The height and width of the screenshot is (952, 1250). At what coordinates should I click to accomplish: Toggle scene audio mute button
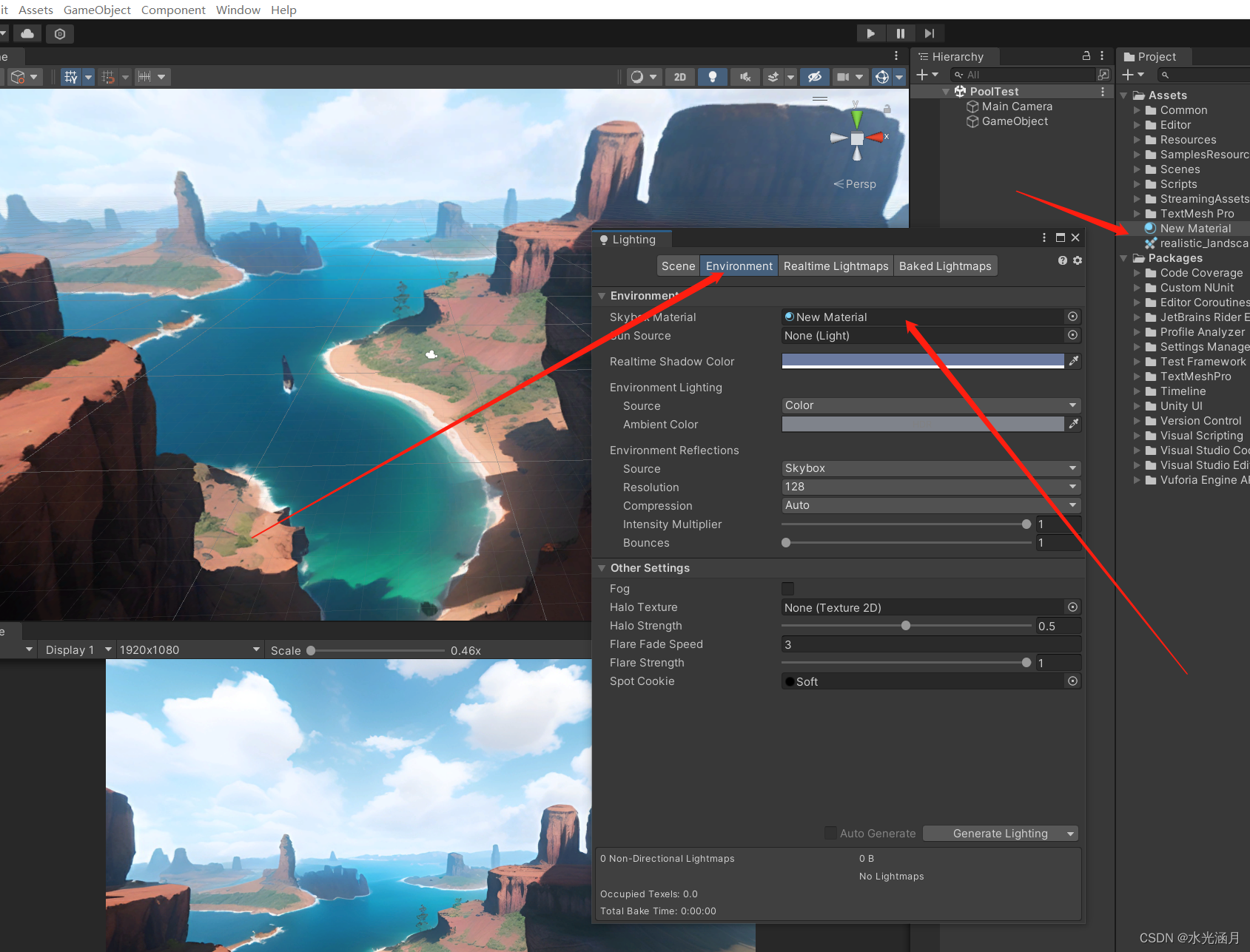[x=745, y=77]
